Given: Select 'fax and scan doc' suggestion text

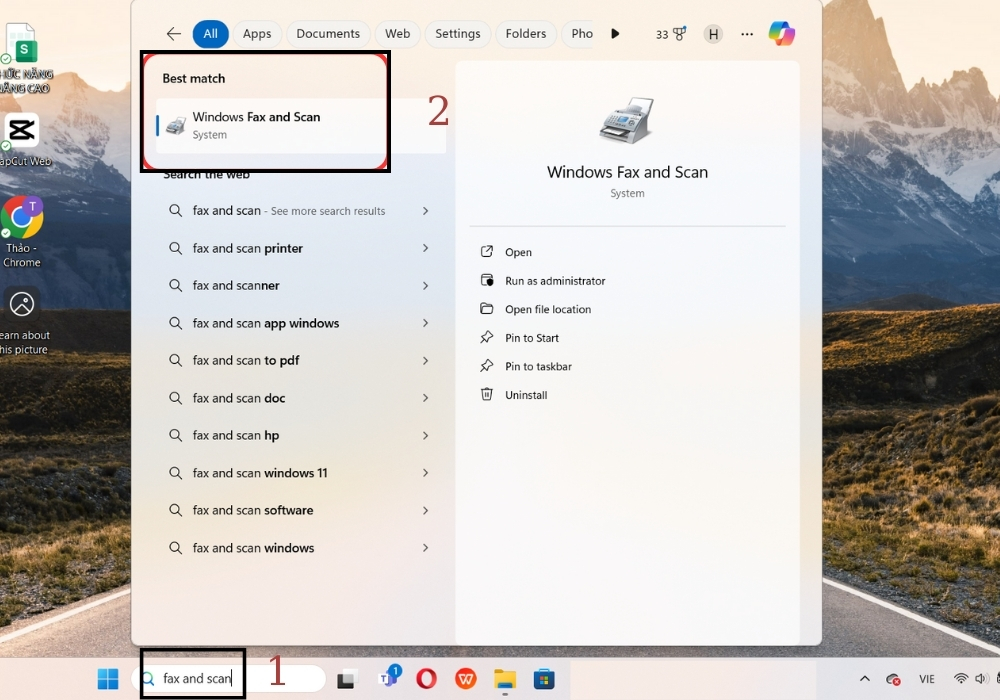Looking at the screenshot, I should click(x=239, y=398).
